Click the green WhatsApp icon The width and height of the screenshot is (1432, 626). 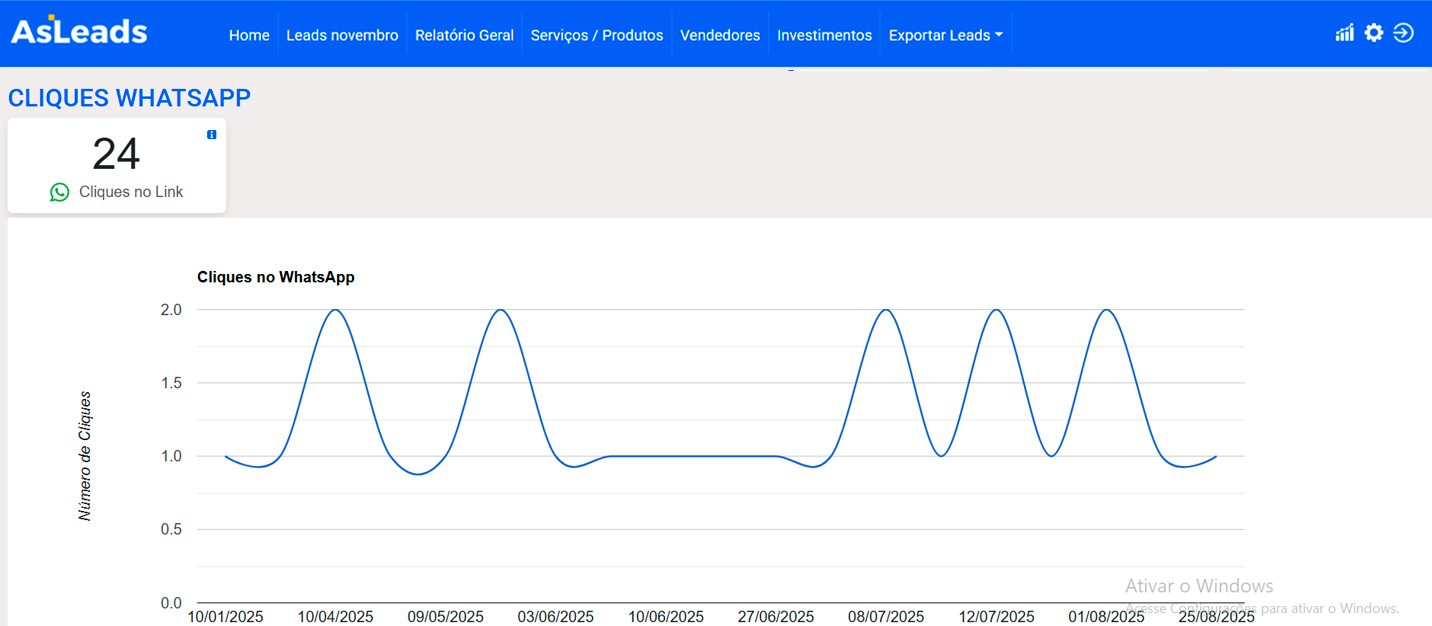tap(60, 192)
